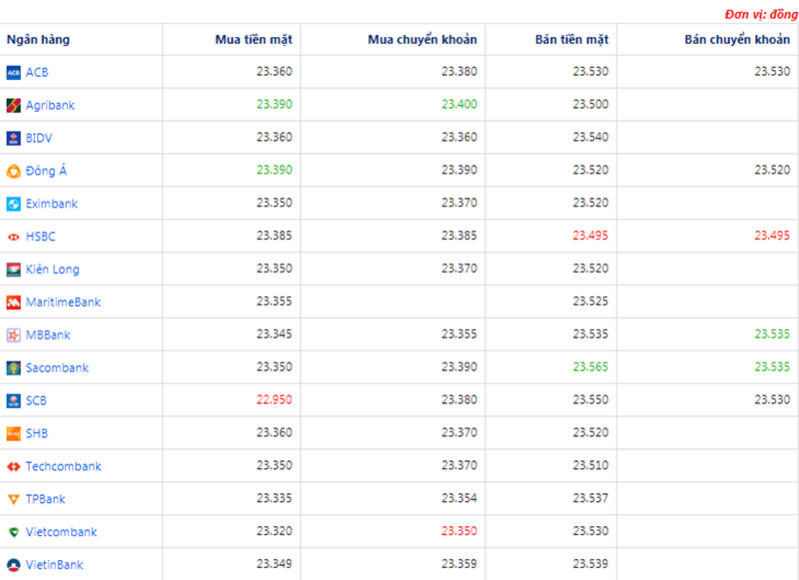Image resolution: width=799 pixels, height=580 pixels.
Task: Select the SHB bank name link
Action: [37, 434]
